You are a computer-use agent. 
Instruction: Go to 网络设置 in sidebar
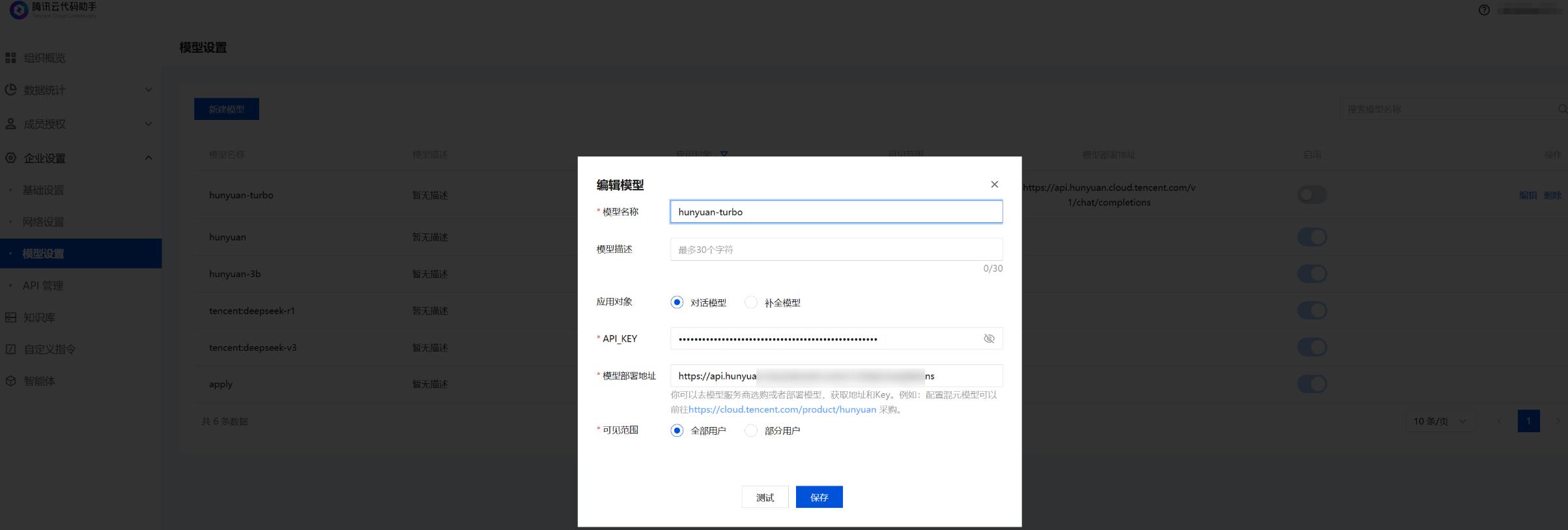coord(43,222)
